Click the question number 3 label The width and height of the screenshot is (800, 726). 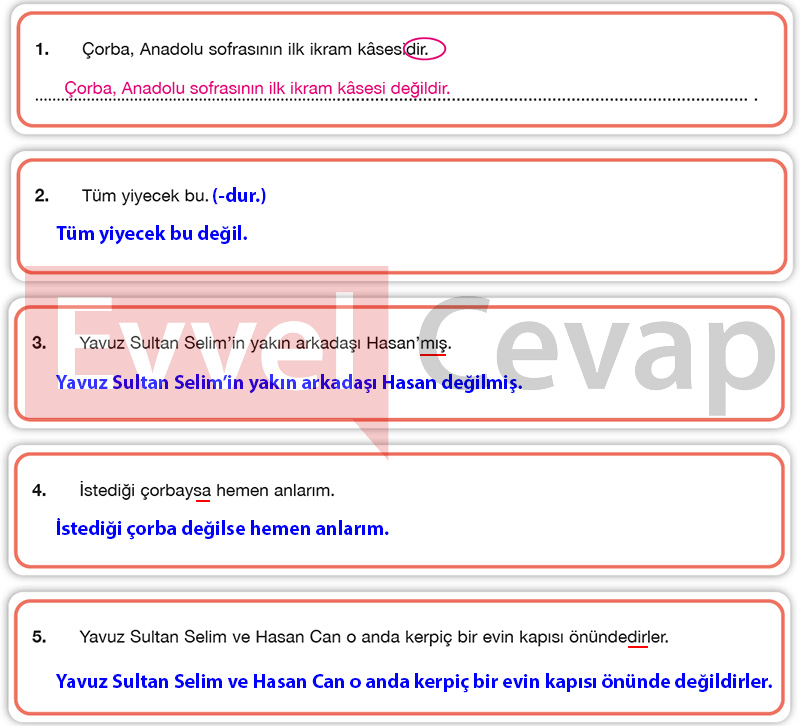point(39,343)
